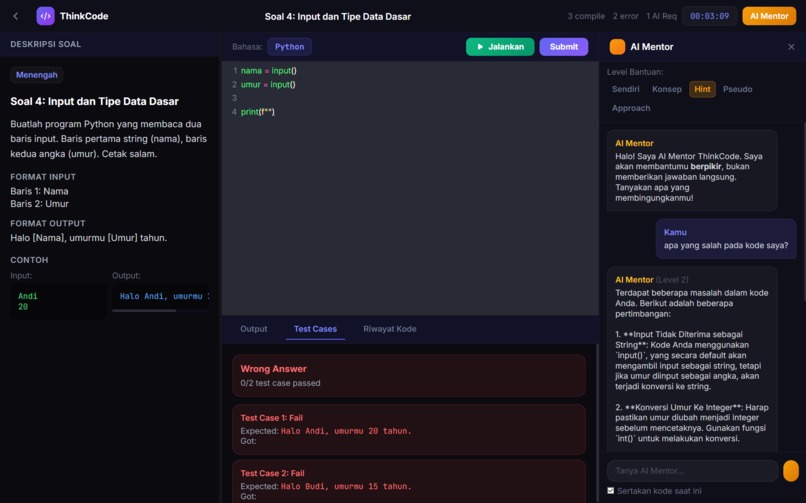This screenshot has height=503, width=806.
Task: Select Hint help level
Action: pos(702,89)
